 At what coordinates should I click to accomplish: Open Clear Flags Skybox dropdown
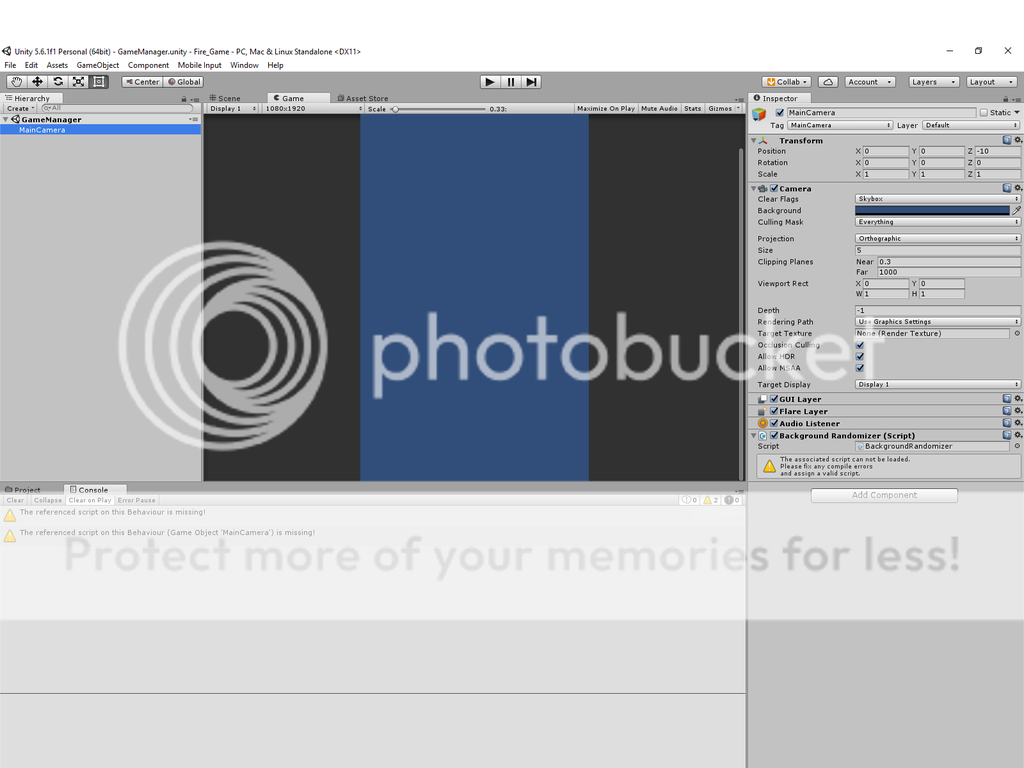point(937,199)
